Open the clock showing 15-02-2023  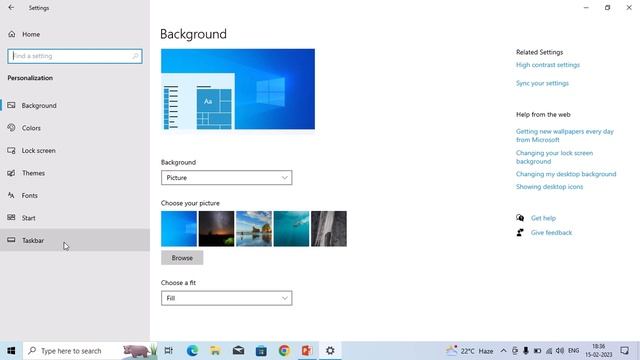599,351
